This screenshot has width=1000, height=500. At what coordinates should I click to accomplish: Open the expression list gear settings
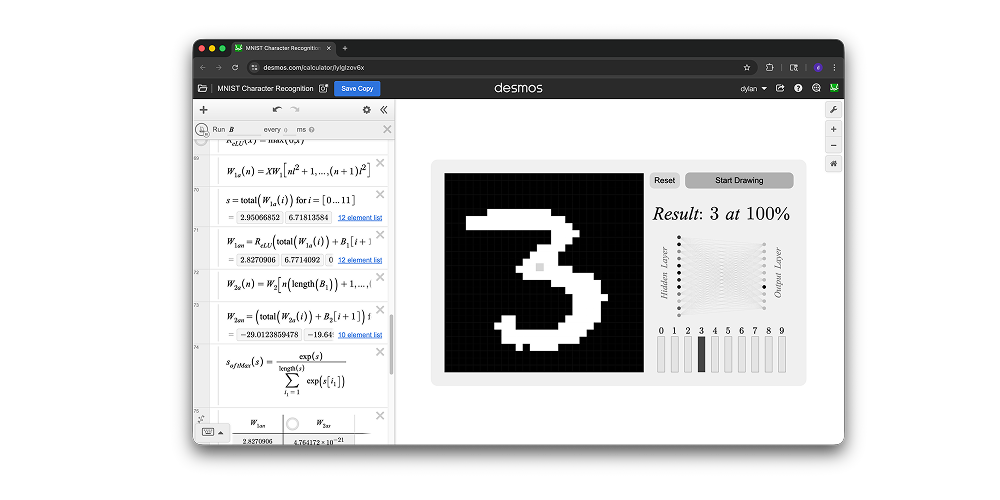[366, 110]
